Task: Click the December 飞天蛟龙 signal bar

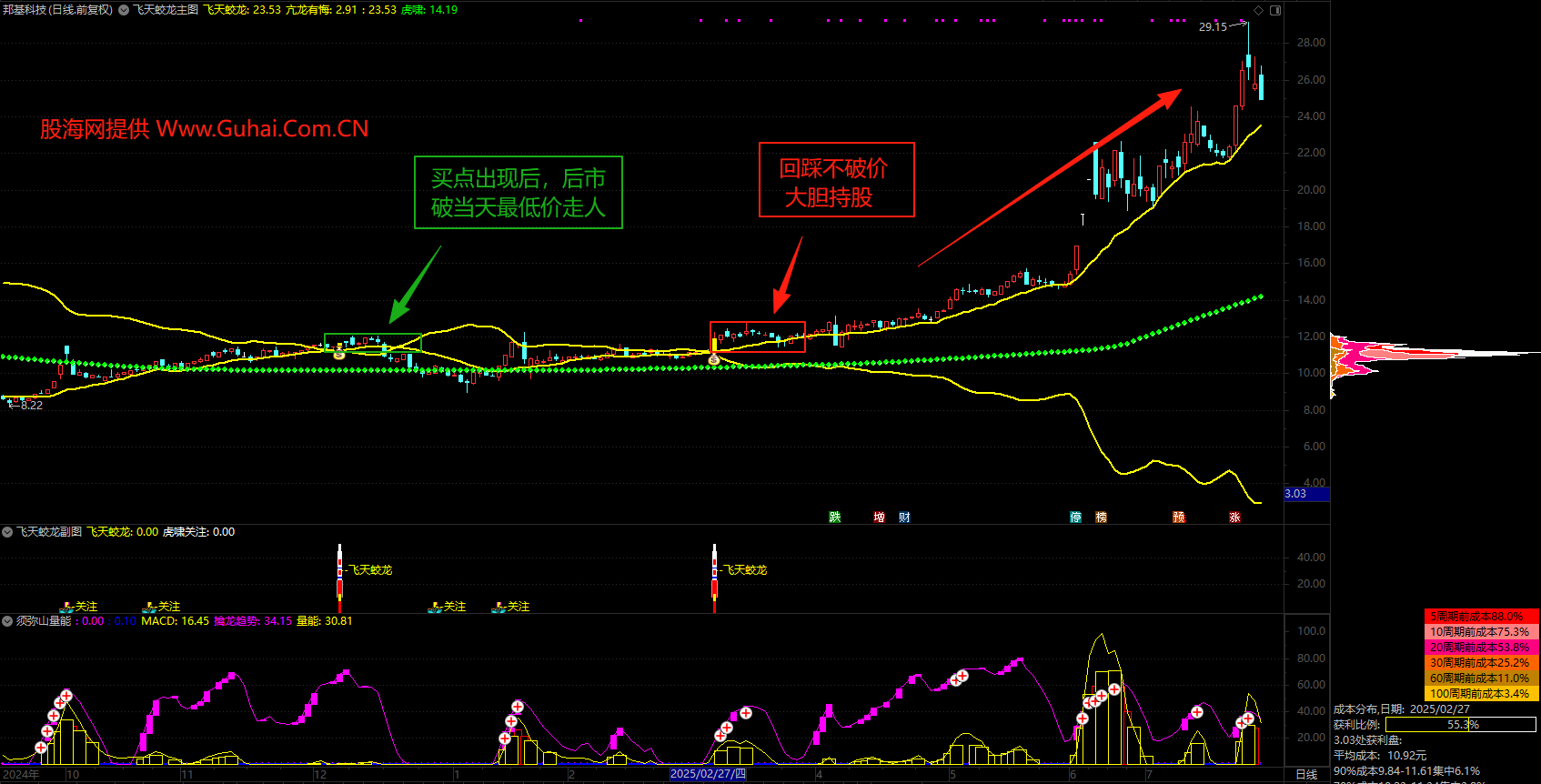Action: click(339, 578)
